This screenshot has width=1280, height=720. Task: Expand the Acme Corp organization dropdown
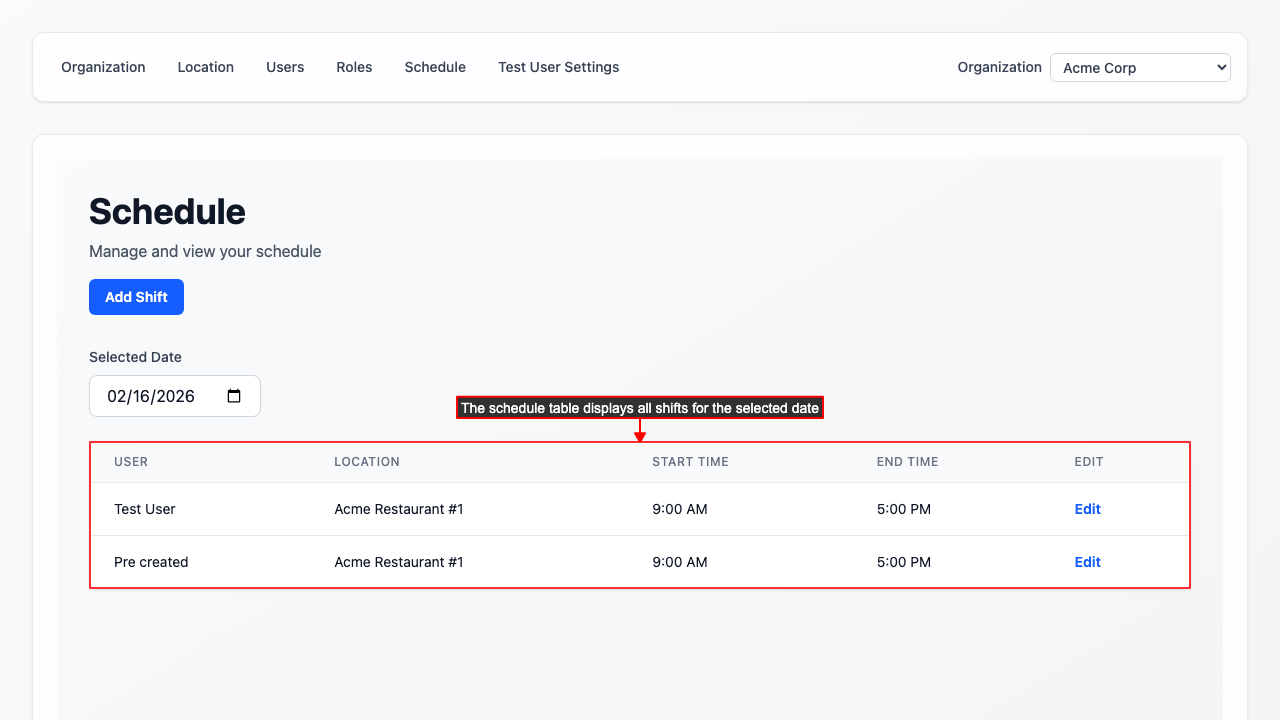pyautogui.click(x=1140, y=68)
